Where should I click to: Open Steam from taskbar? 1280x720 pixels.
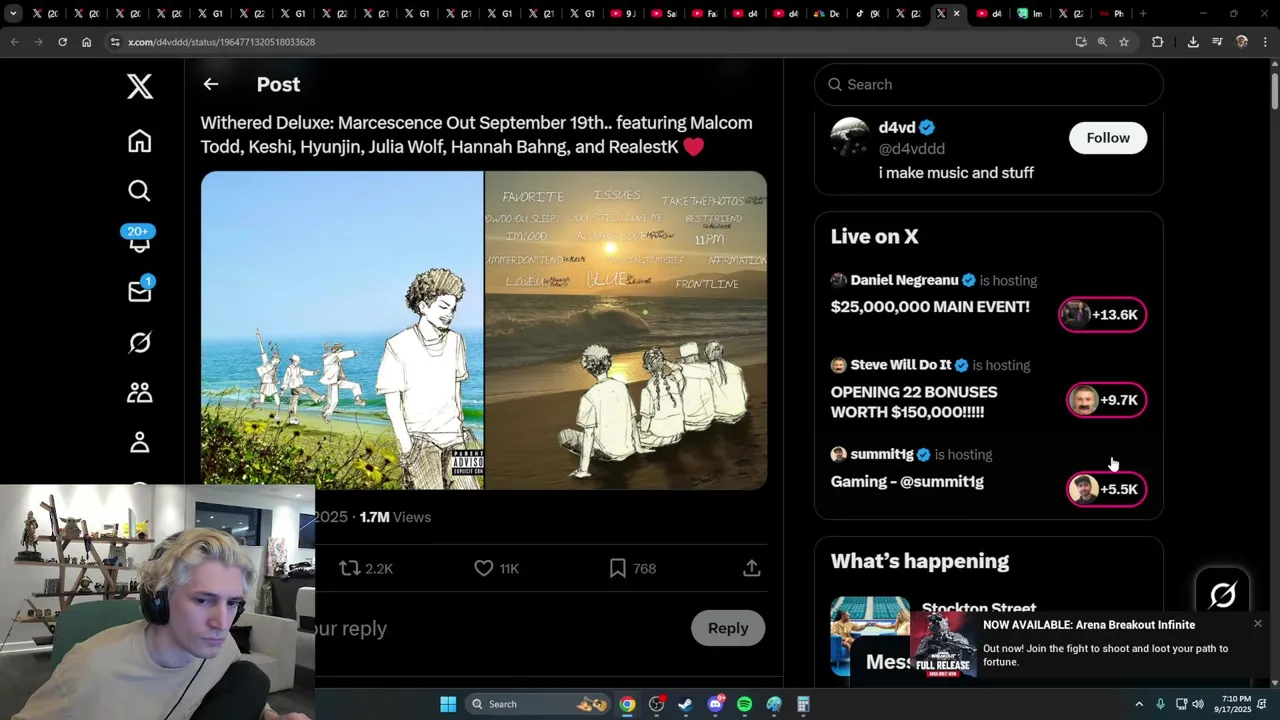pyautogui.click(x=685, y=704)
